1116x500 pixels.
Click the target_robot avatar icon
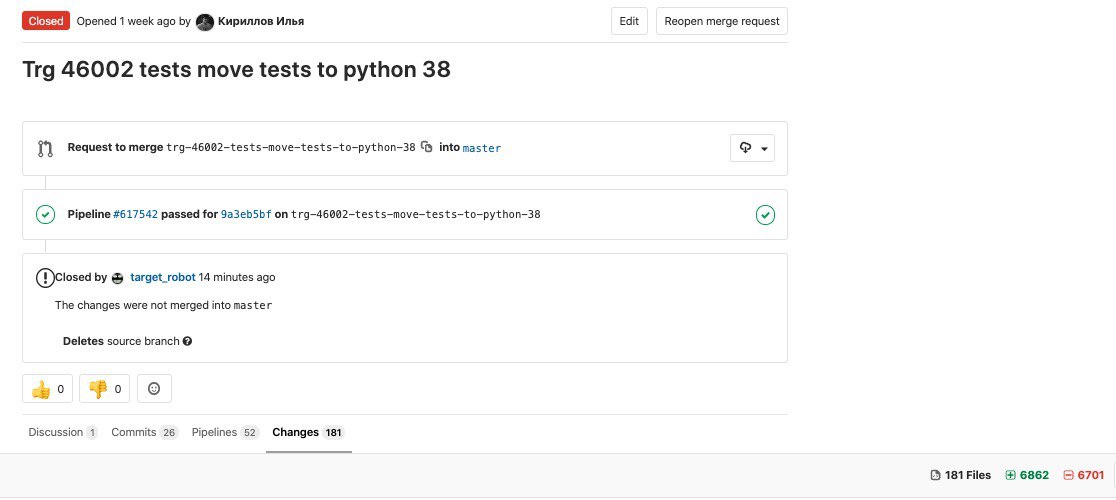[117, 278]
